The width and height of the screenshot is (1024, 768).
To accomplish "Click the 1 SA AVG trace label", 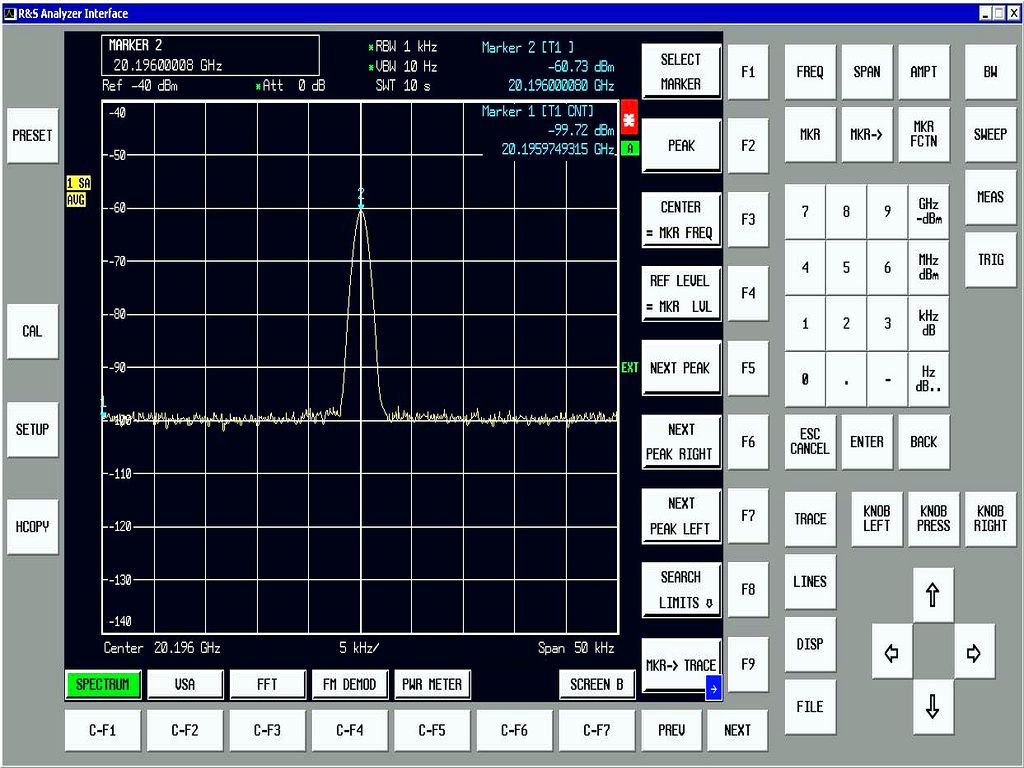I will point(77,191).
